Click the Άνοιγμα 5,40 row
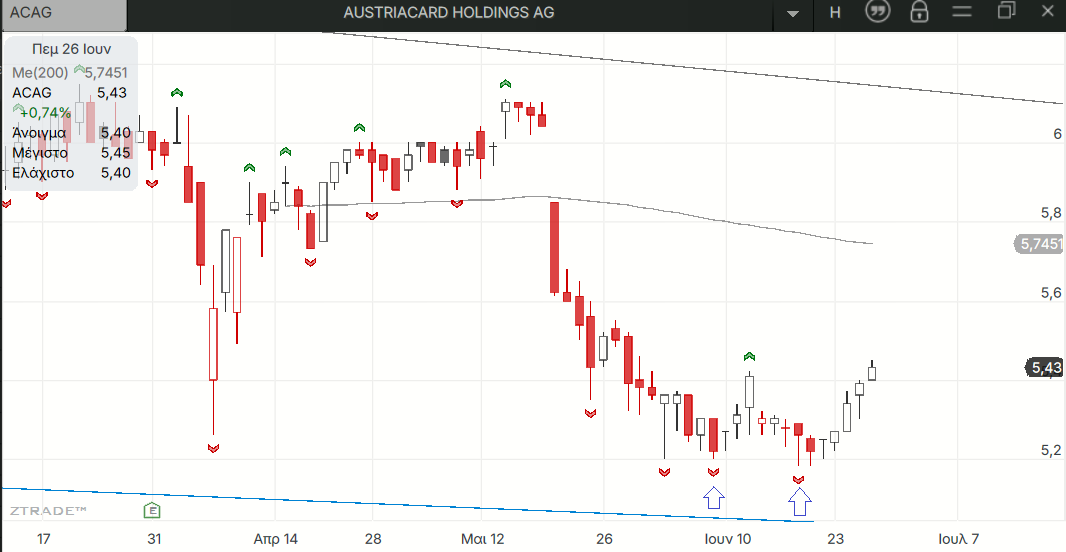Viewport: 1066px width, 552px height. tap(71, 133)
